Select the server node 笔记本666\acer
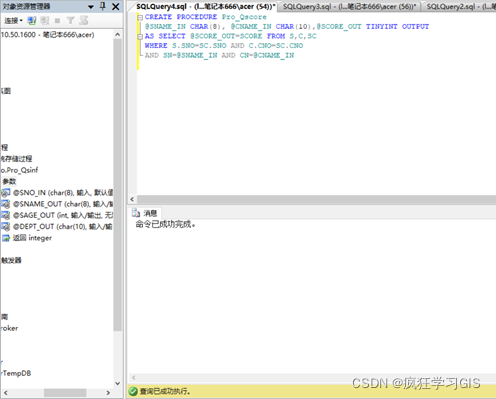The image size is (496, 399). (x=47, y=35)
